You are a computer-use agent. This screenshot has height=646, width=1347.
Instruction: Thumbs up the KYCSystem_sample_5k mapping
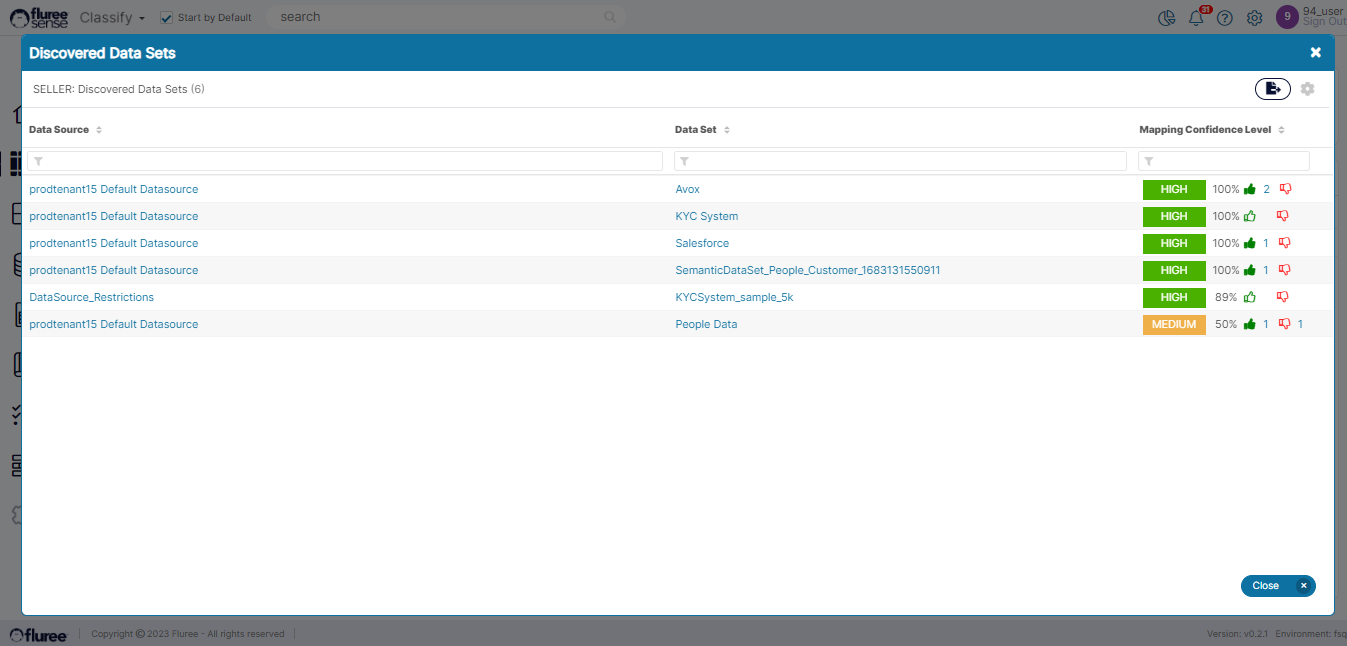1249,297
